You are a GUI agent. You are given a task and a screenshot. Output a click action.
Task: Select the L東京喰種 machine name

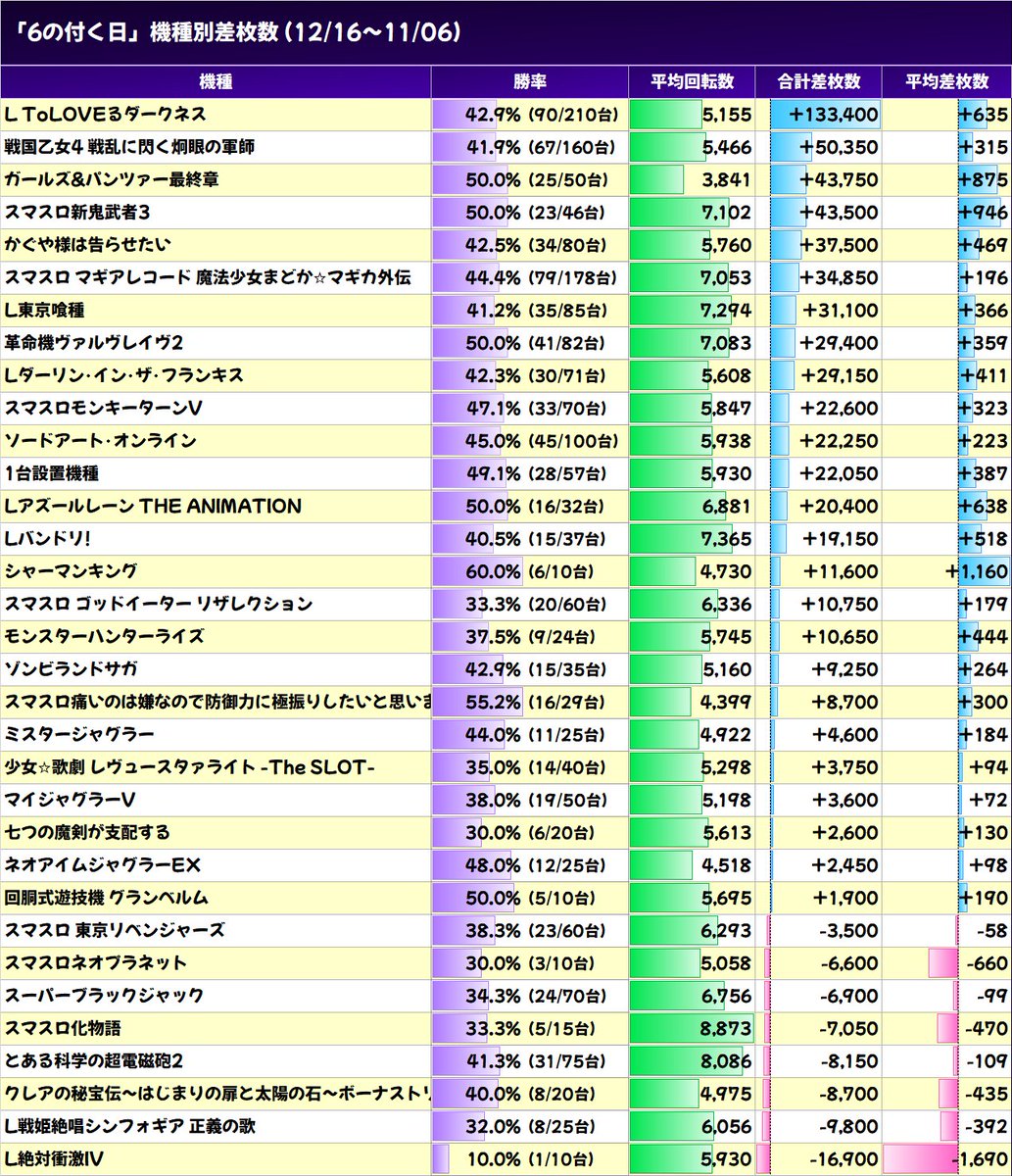pos(44,311)
